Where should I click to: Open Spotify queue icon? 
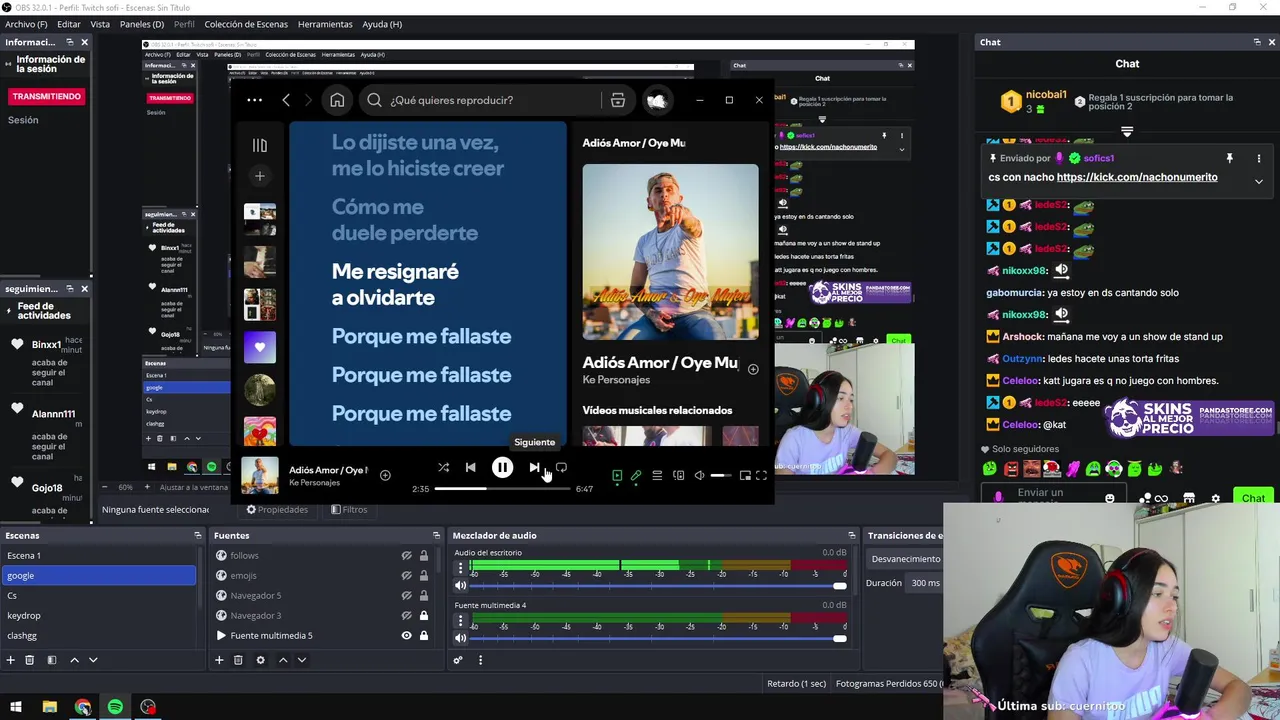[657, 476]
